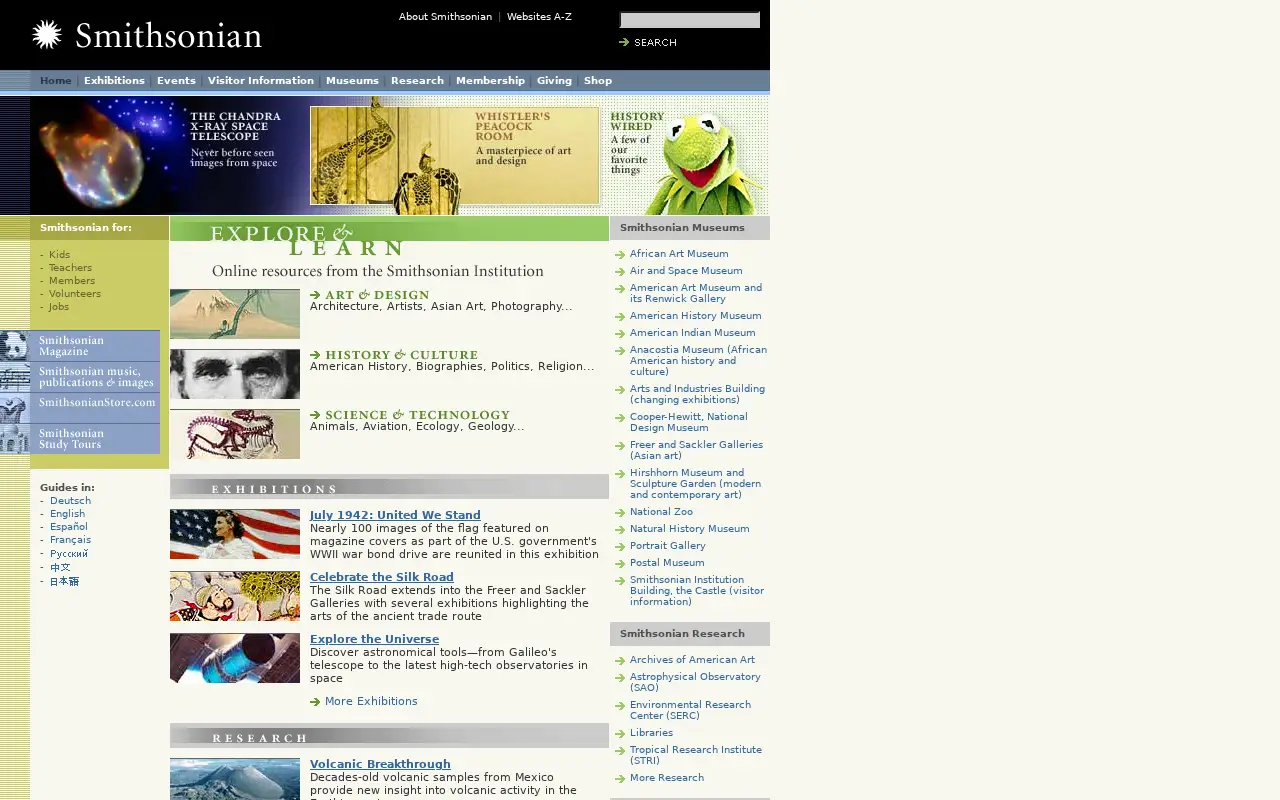
Task: Click the arrow bullet beside Libraries
Action: click(620, 734)
